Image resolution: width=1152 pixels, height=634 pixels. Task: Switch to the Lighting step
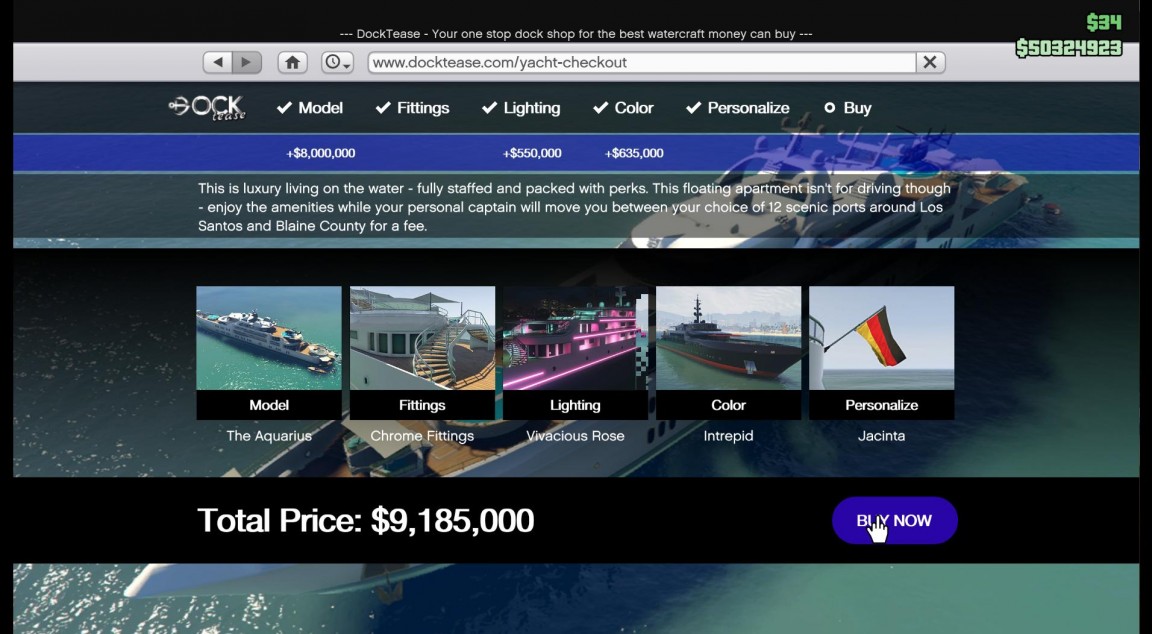click(x=521, y=108)
